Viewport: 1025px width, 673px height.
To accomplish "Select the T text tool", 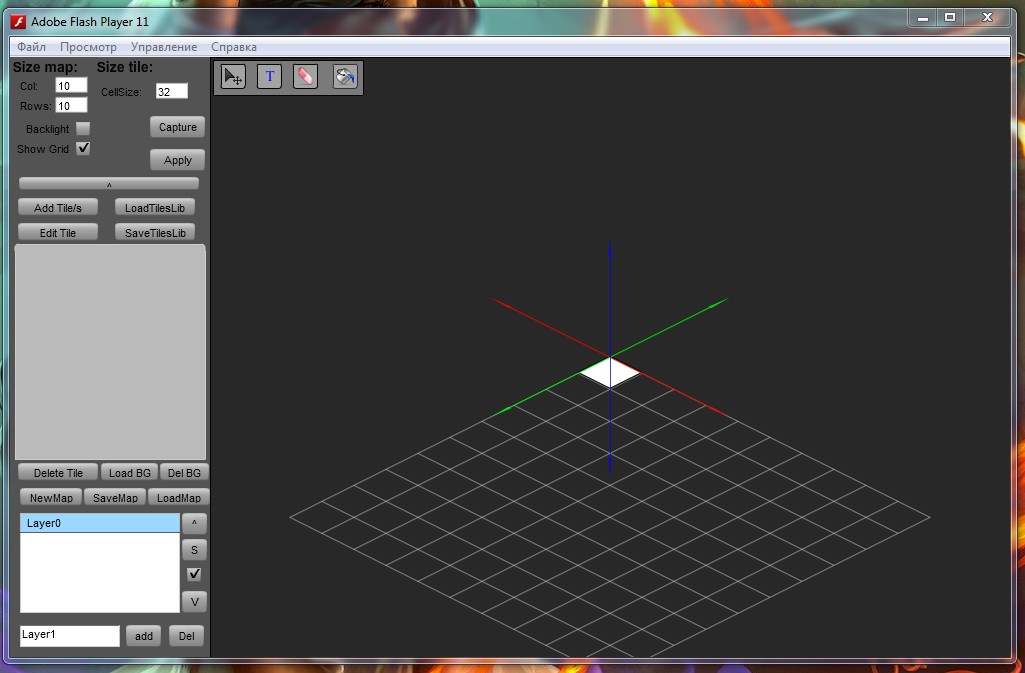I will 269,76.
